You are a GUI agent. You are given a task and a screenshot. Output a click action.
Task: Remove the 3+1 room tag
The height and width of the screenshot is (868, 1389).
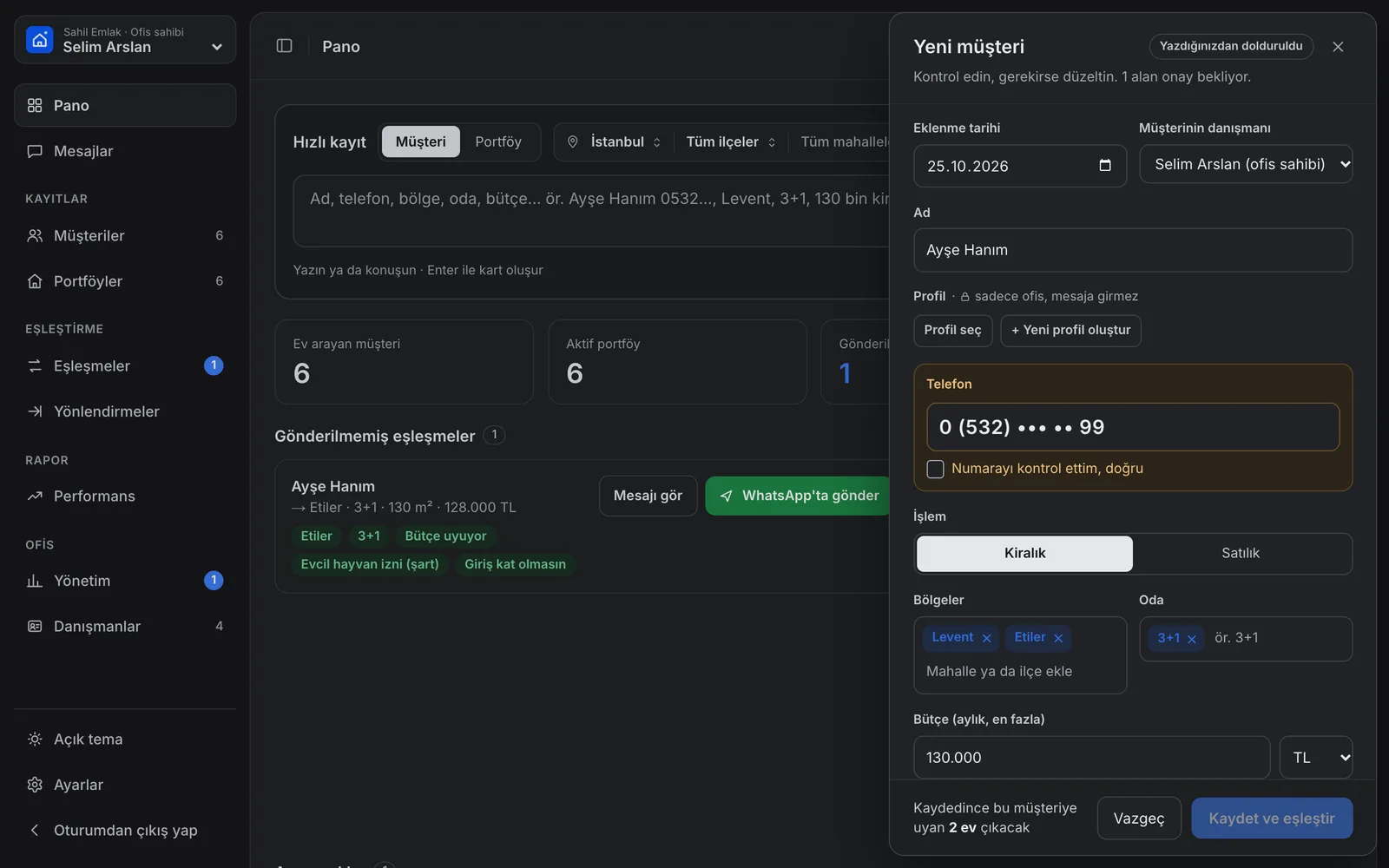(1192, 639)
